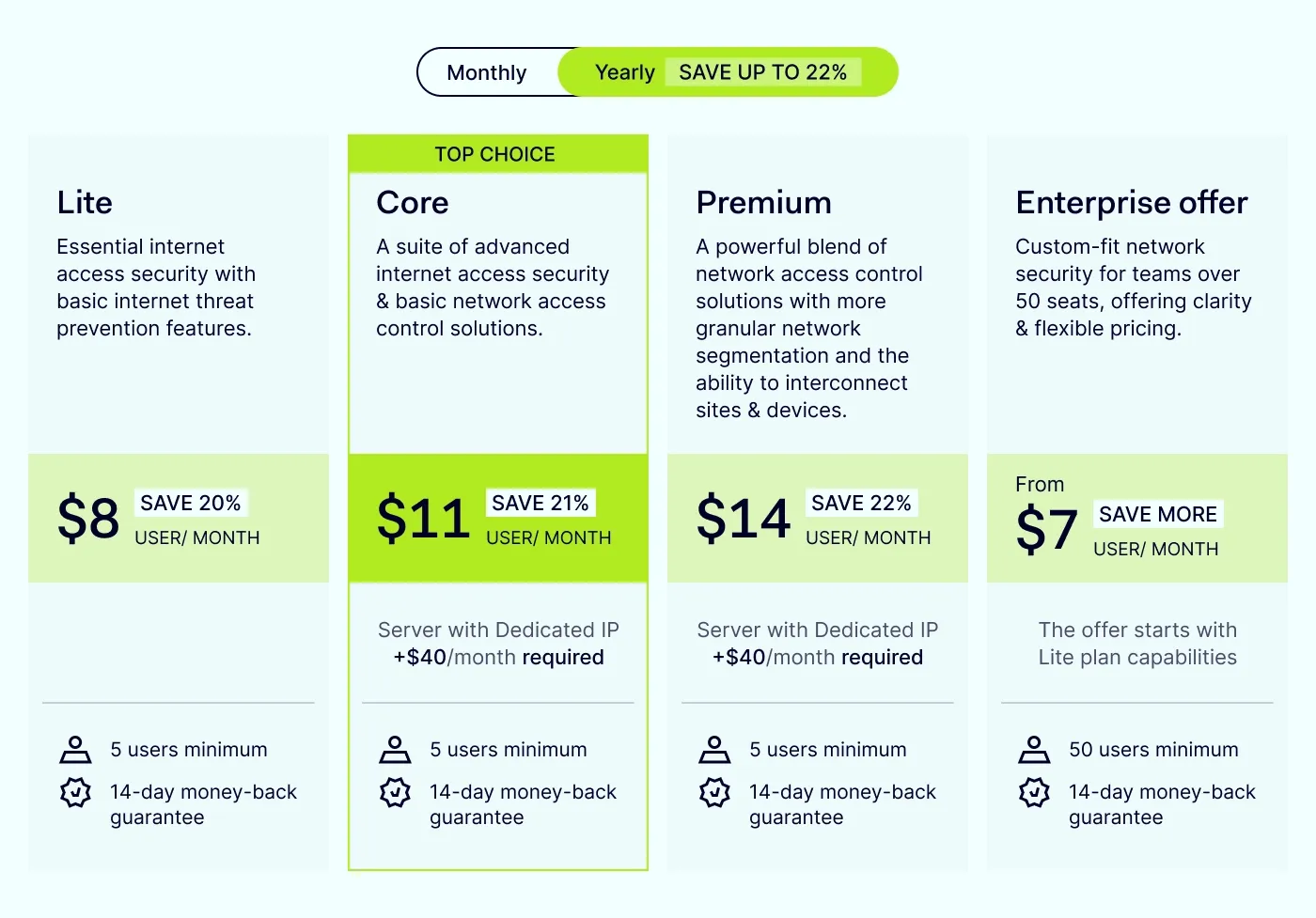Click the SAVE 20% badge on Lite
This screenshot has height=918, width=1316.
click(191, 503)
